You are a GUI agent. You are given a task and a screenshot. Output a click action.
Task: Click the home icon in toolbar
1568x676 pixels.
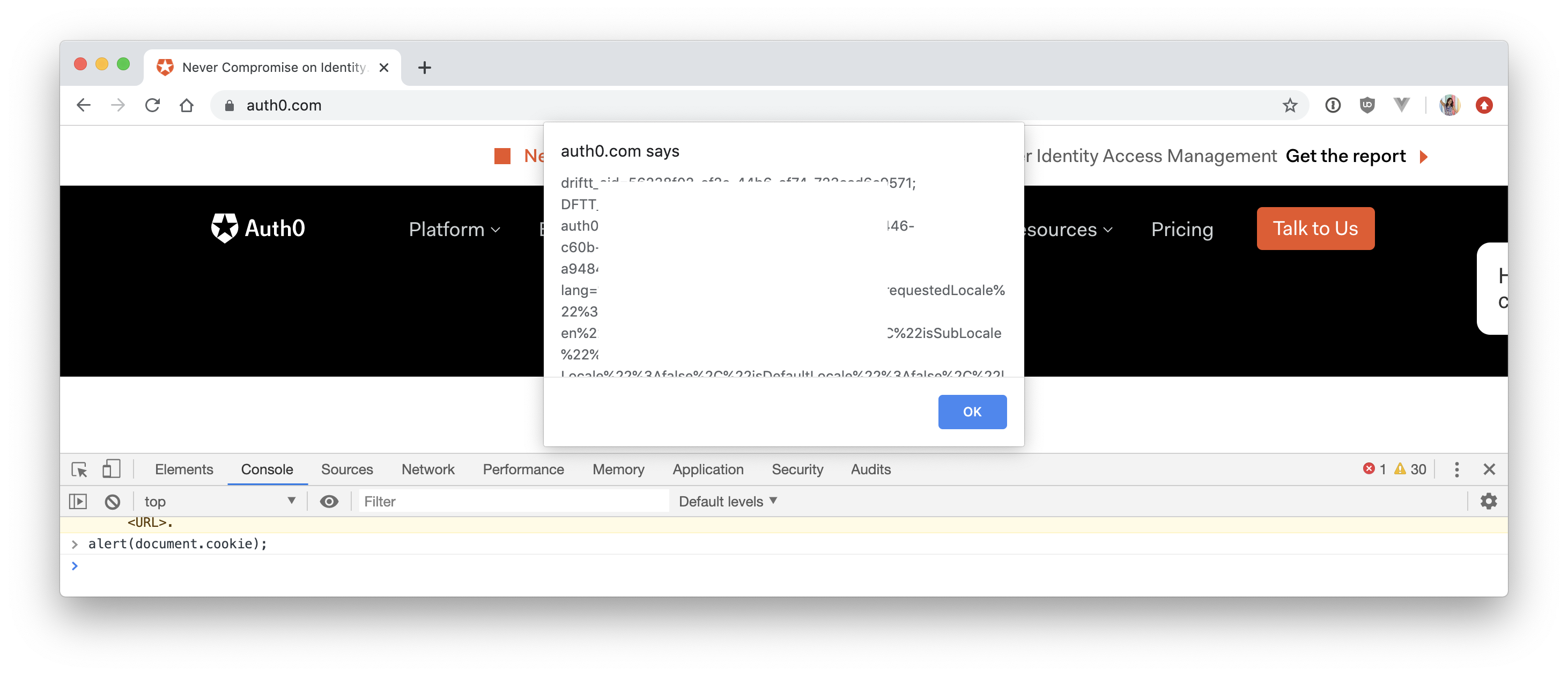(186, 105)
